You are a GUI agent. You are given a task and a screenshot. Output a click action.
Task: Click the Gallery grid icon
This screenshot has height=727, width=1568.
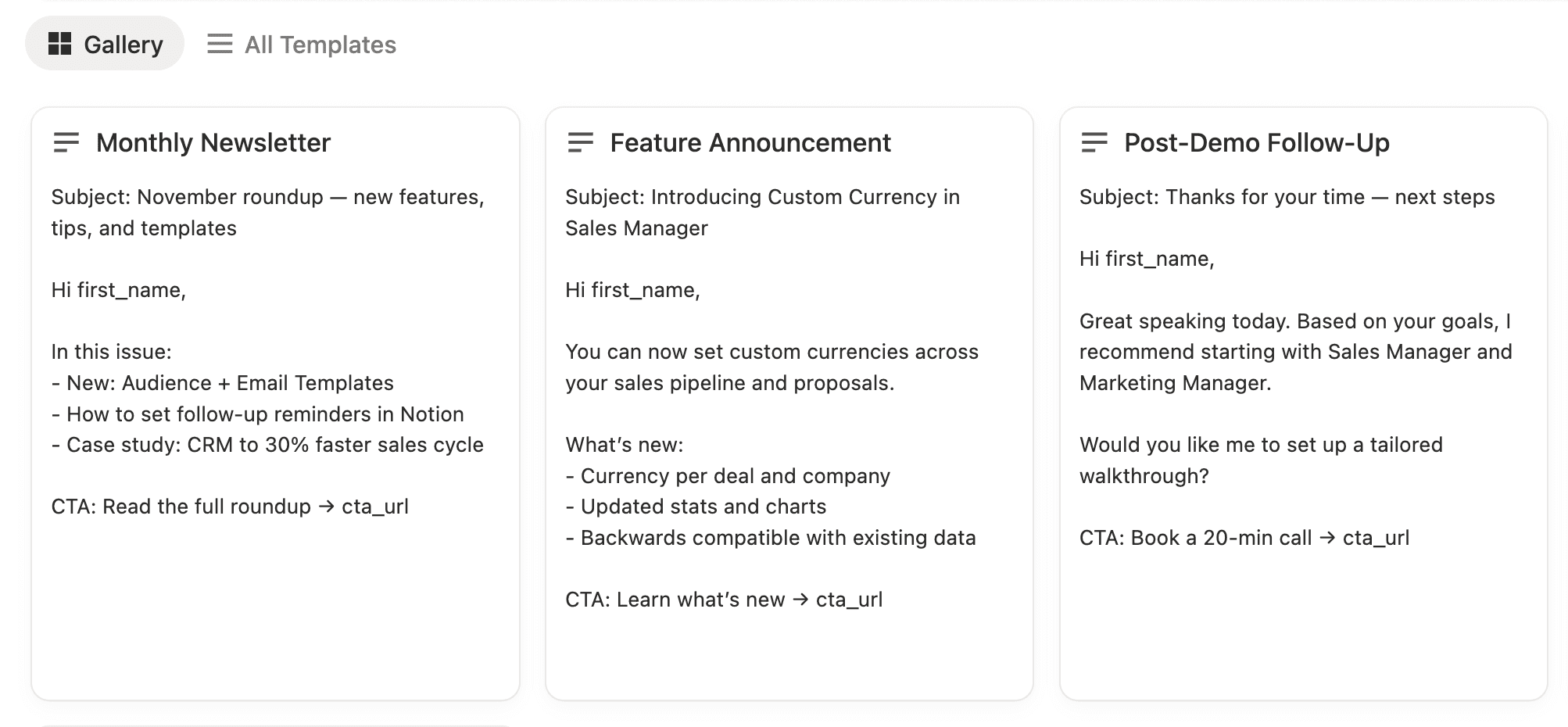pos(59,44)
